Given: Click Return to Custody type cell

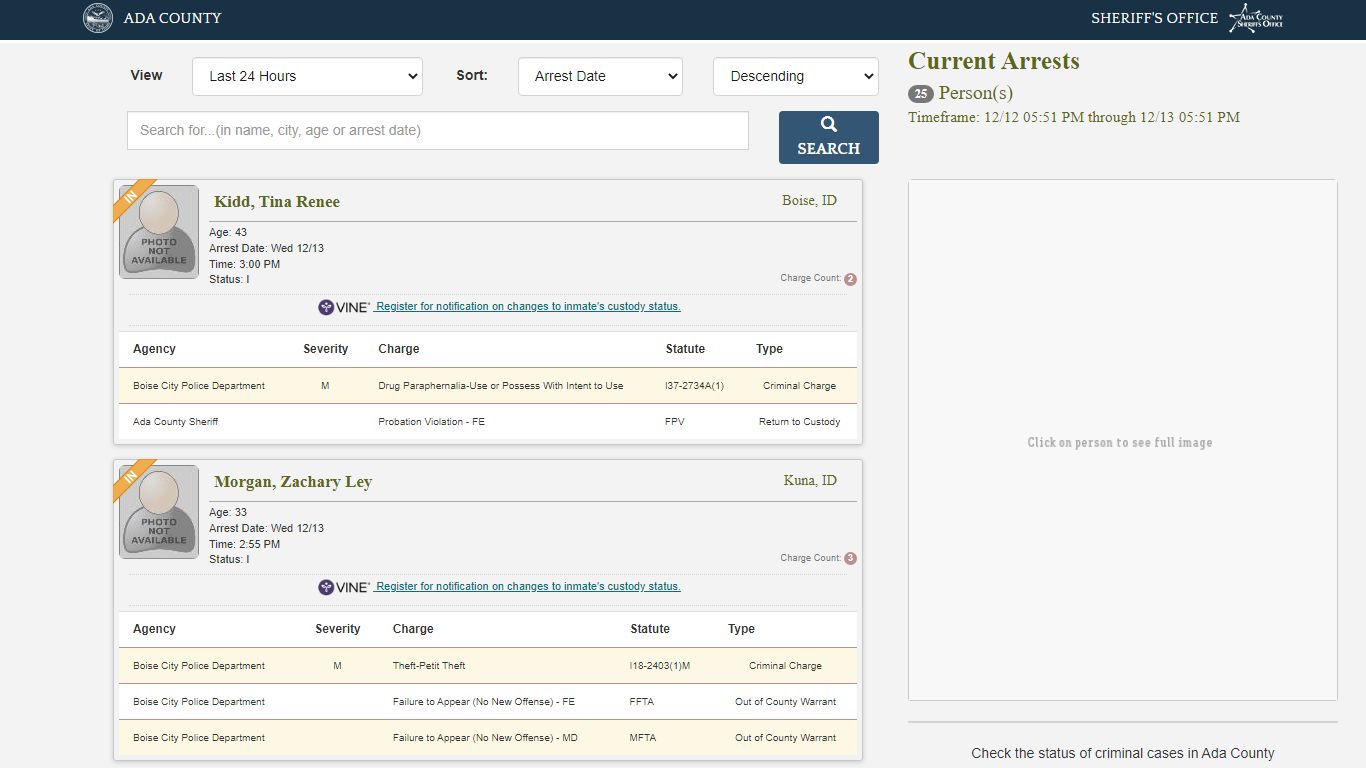Looking at the screenshot, I should (x=800, y=422).
